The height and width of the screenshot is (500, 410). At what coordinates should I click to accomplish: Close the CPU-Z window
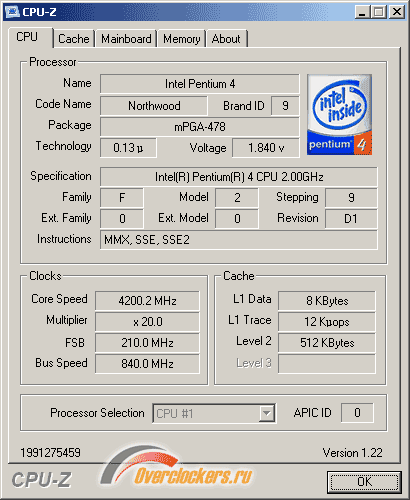(x=397, y=12)
